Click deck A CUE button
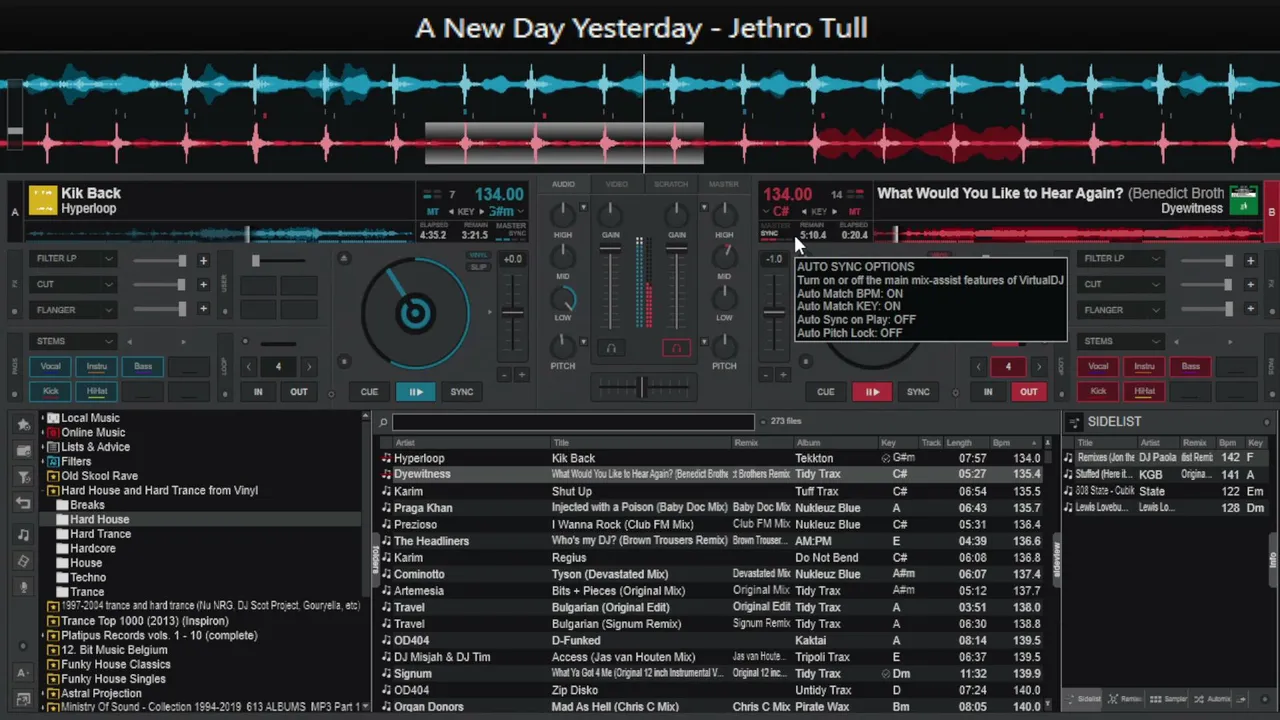1280x720 pixels. pyautogui.click(x=369, y=392)
